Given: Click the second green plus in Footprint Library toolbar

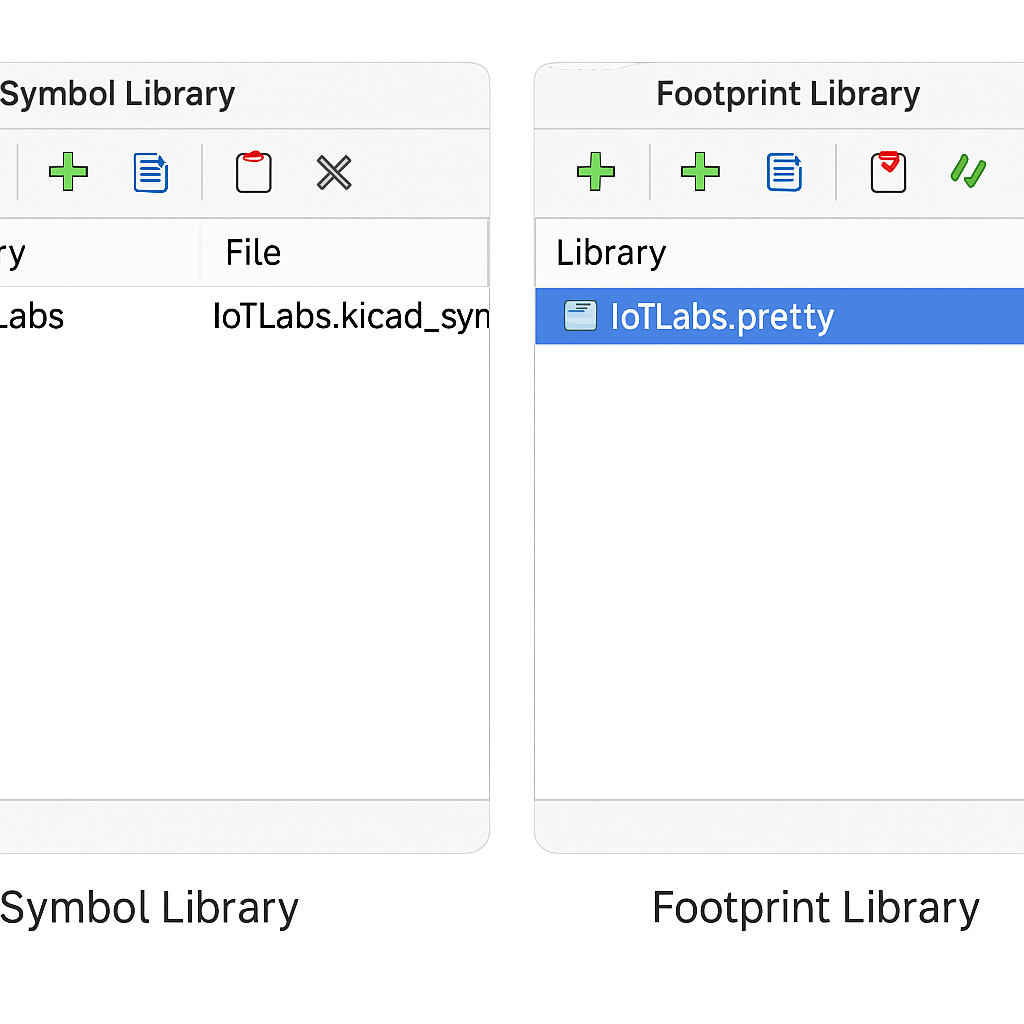Looking at the screenshot, I should pos(700,172).
